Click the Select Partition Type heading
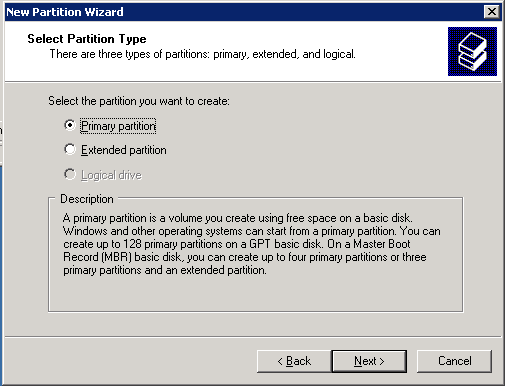 click(87, 39)
